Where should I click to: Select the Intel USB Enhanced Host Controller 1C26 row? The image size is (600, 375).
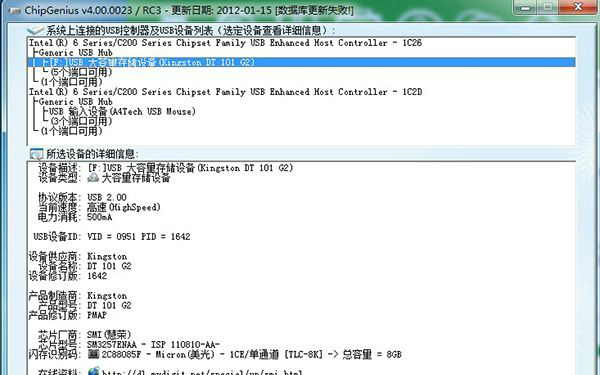(226, 43)
